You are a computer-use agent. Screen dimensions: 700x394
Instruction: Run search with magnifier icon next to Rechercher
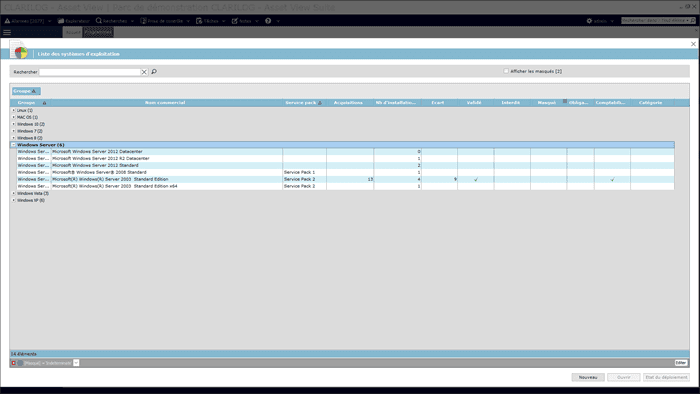click(154, 71)
